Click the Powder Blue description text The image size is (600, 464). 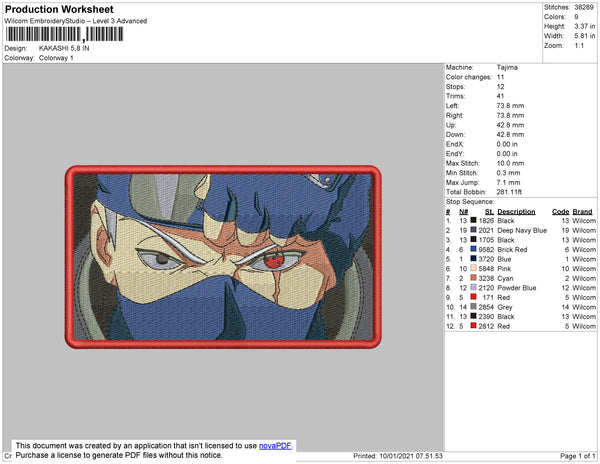click(x=517, y=288)
